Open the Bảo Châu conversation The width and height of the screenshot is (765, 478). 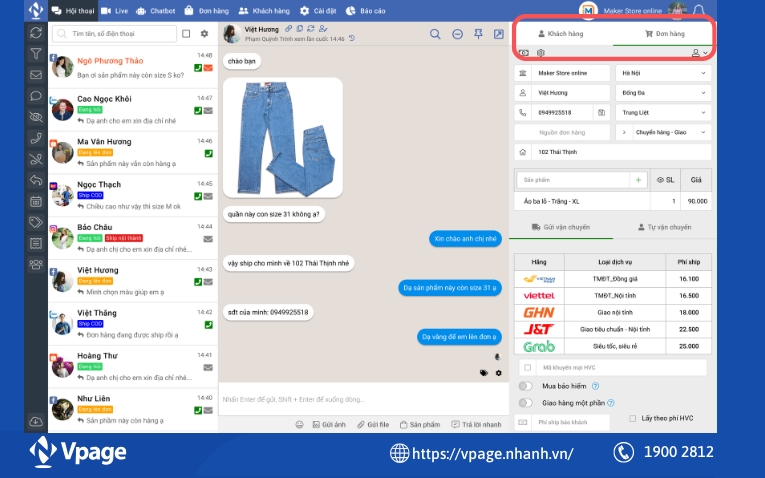point(132,239)
